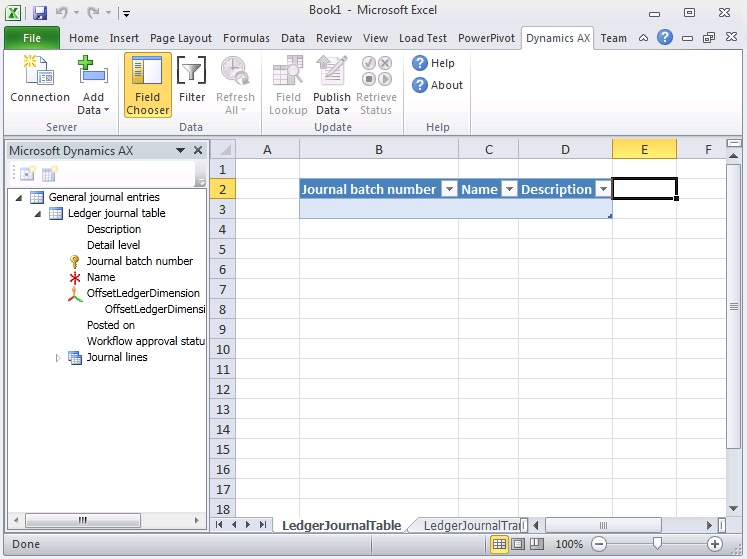Viewport: 747px width, 559px height.
Task: Switch to the Page Layout tab
Action: pos(181,38)
